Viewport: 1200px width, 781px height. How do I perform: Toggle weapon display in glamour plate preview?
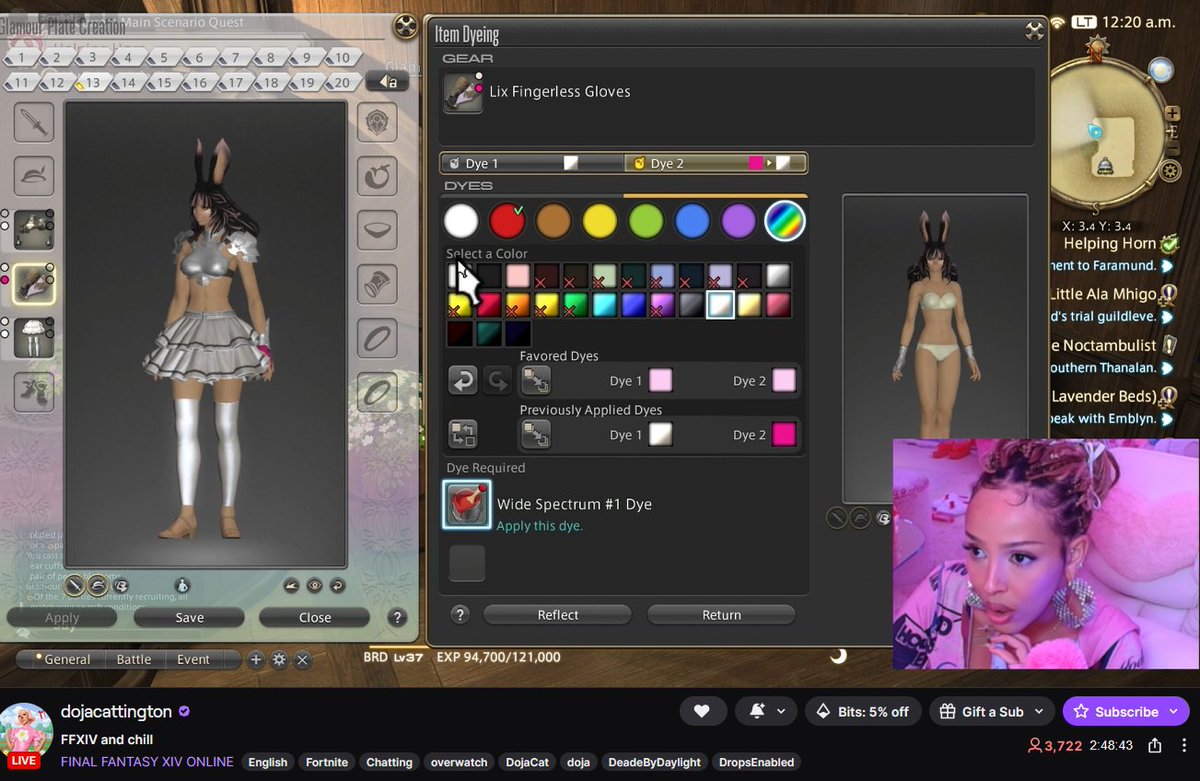click(77, 586)
